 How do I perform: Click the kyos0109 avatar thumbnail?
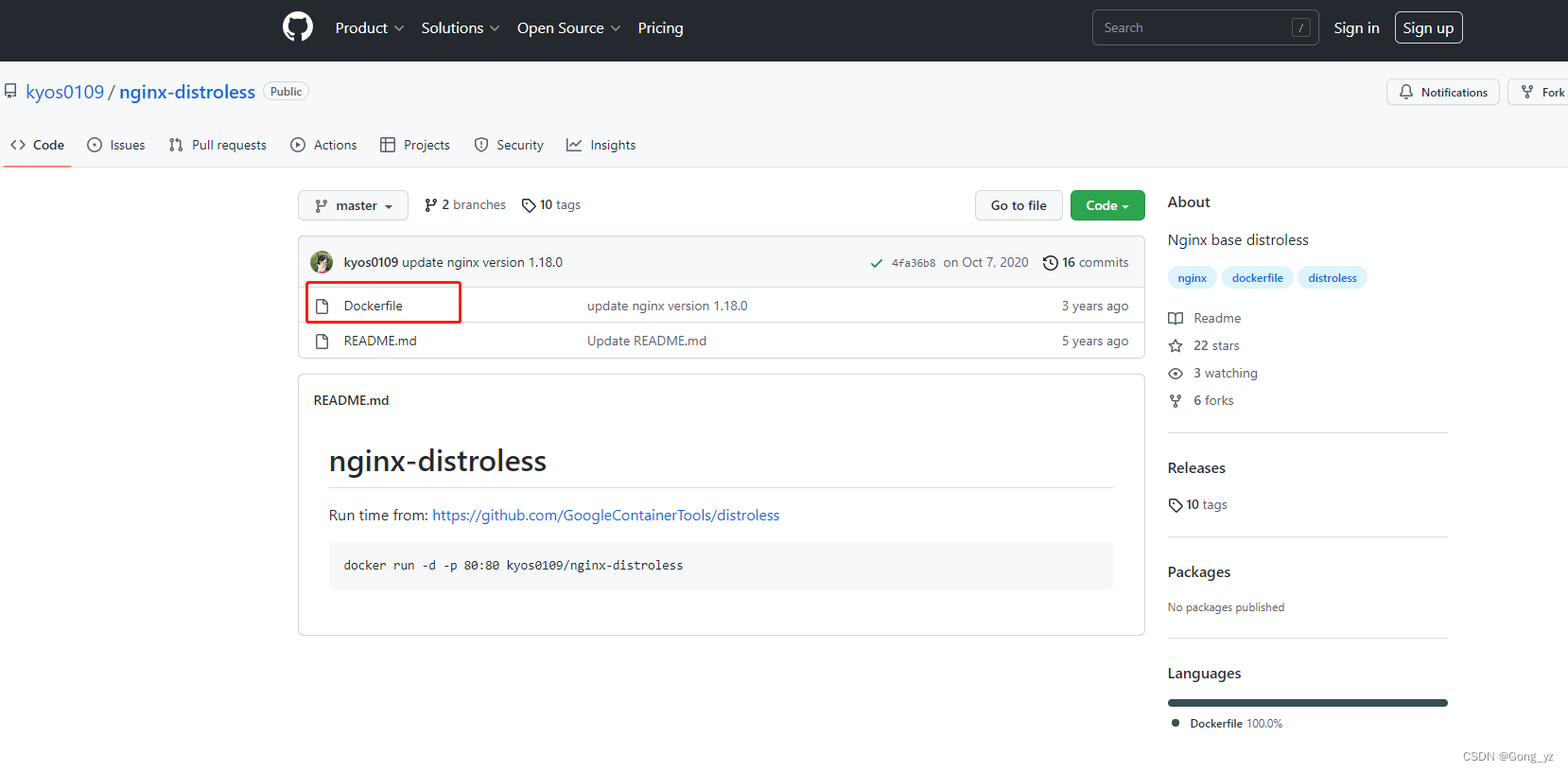[322, 262]
